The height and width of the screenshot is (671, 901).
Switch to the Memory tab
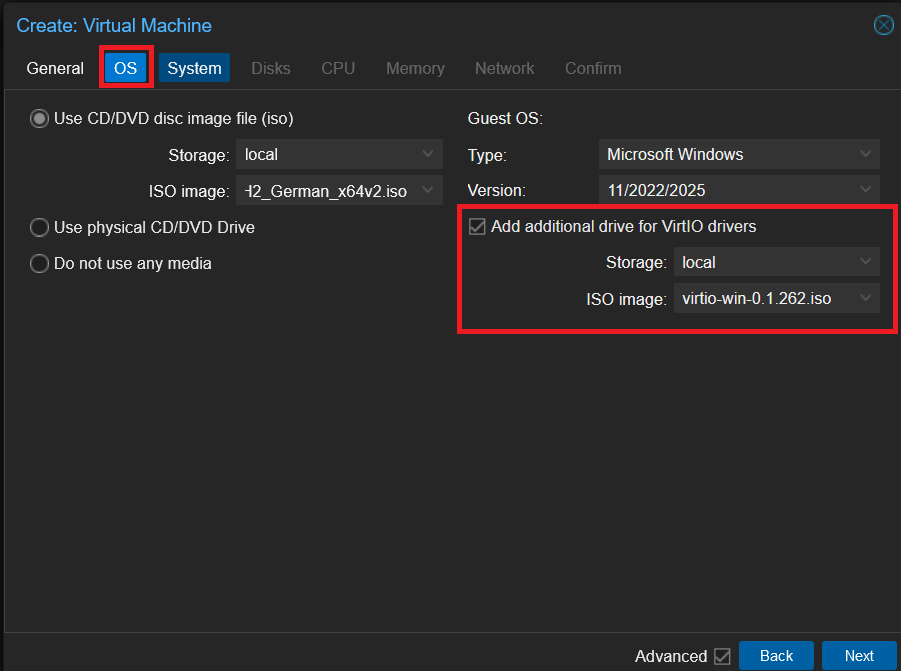(x=415, y=68)
